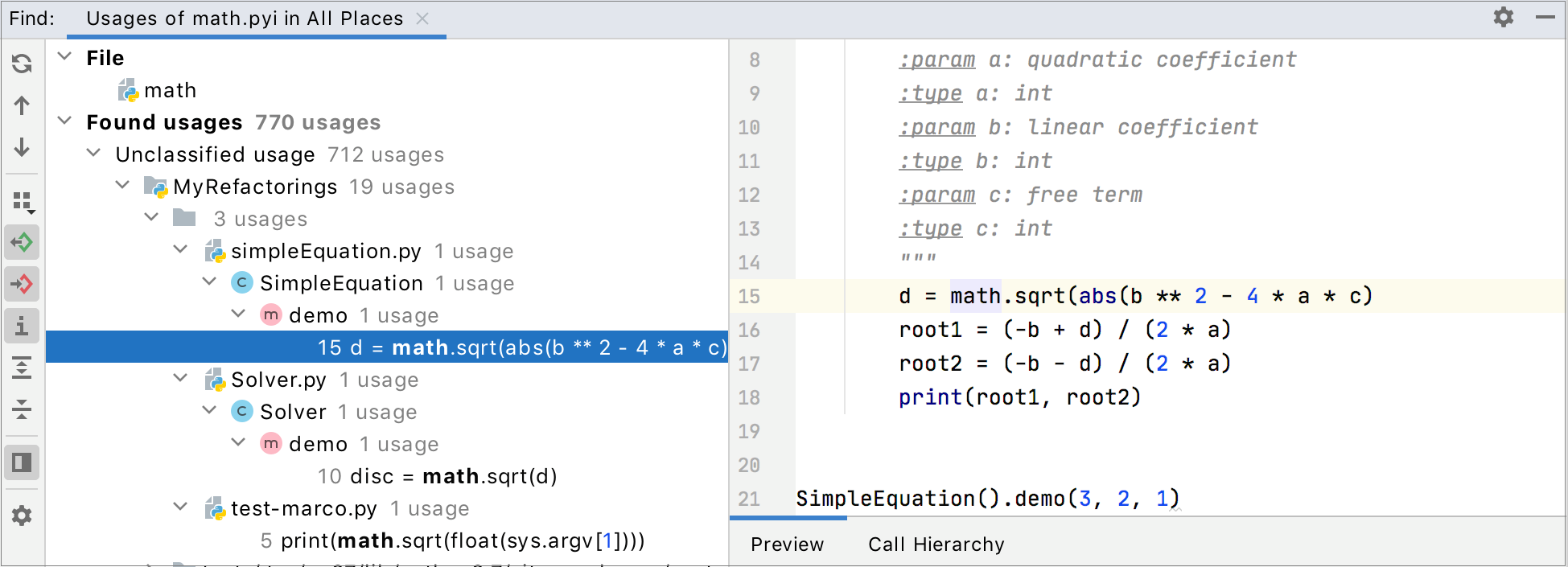Toggle show write access filter
1568x567 pixels.
pos(22,284)
